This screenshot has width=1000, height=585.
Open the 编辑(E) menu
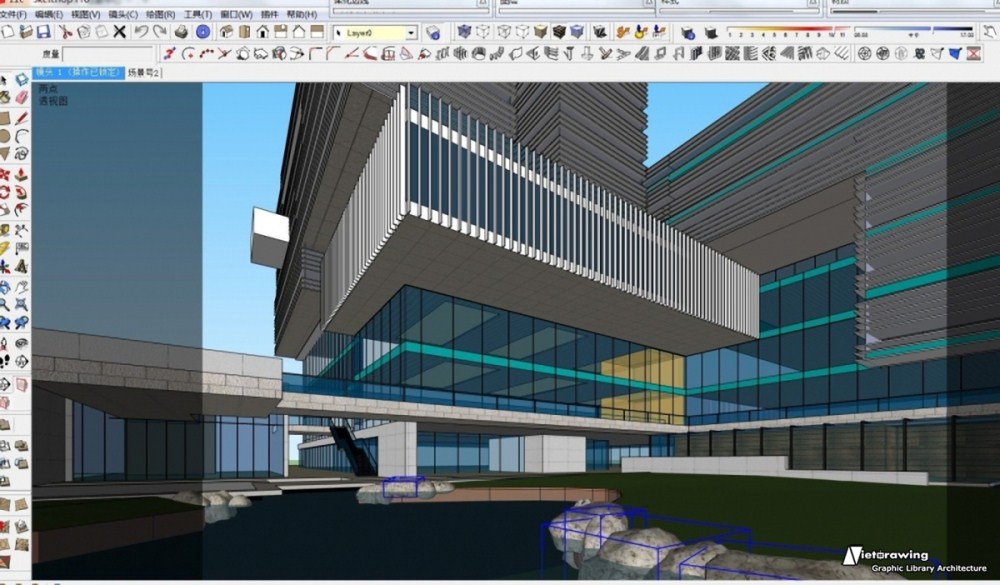tap(49, 14)
